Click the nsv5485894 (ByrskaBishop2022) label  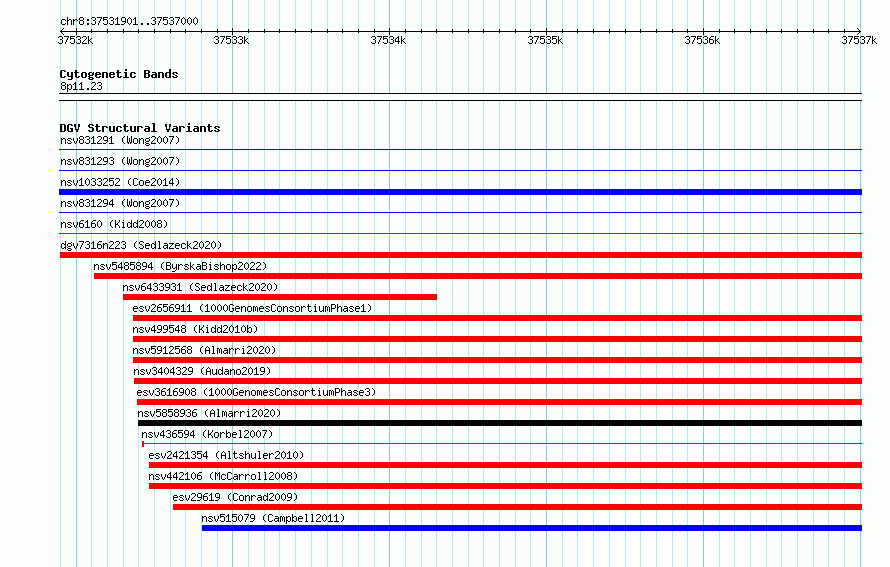180,266
